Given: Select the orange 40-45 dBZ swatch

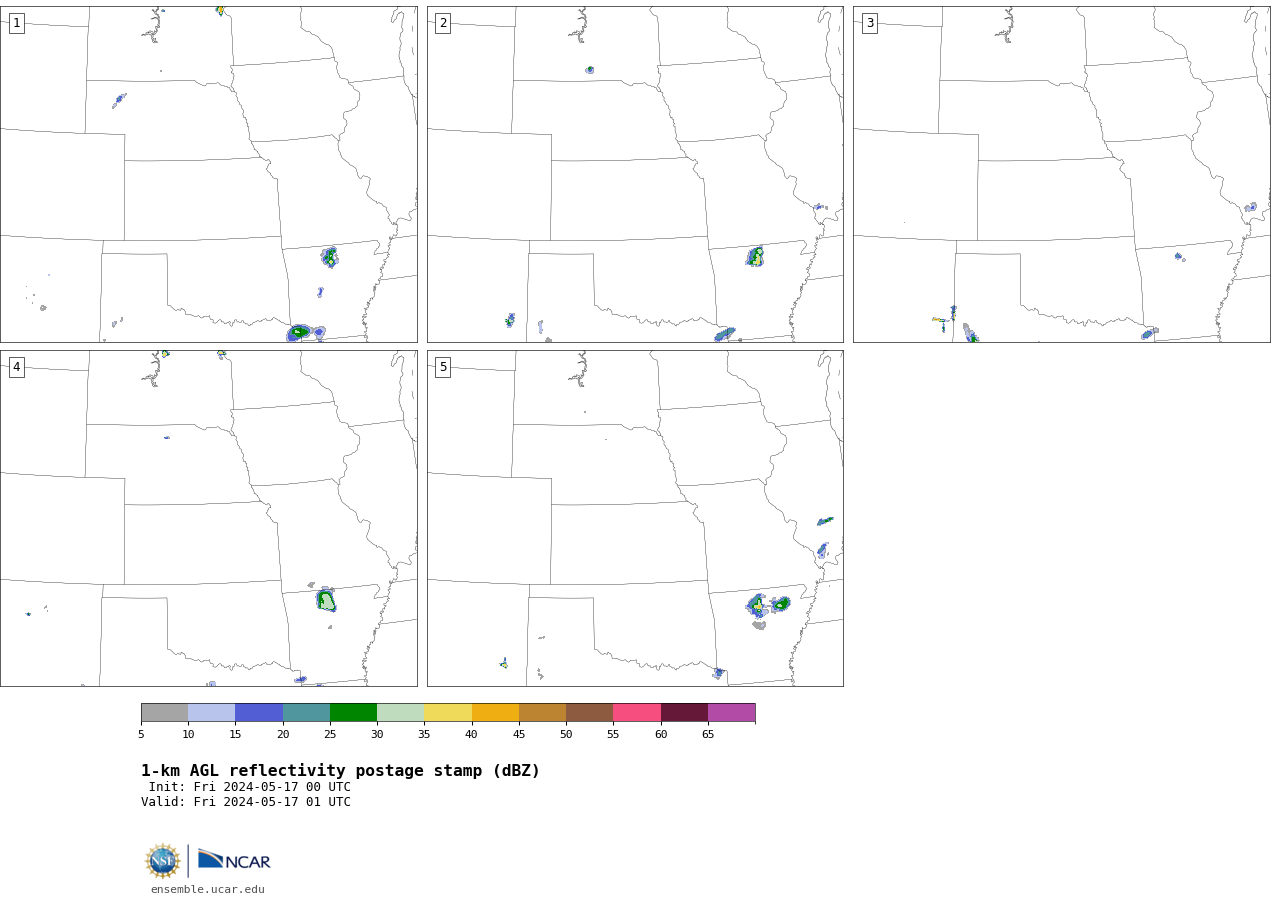Looking at the screenshot, I should coord(495,713).
